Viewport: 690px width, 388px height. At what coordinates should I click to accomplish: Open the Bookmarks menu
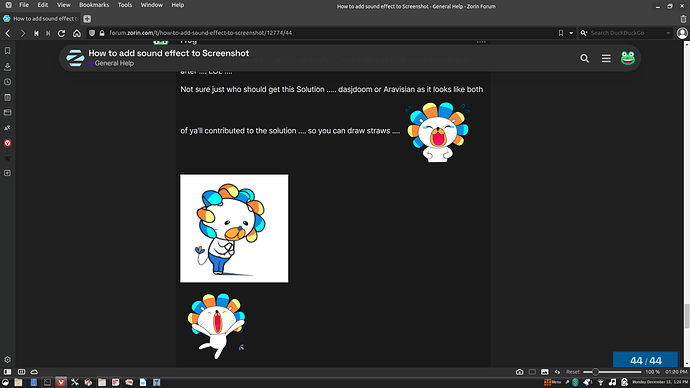point(94,5)
